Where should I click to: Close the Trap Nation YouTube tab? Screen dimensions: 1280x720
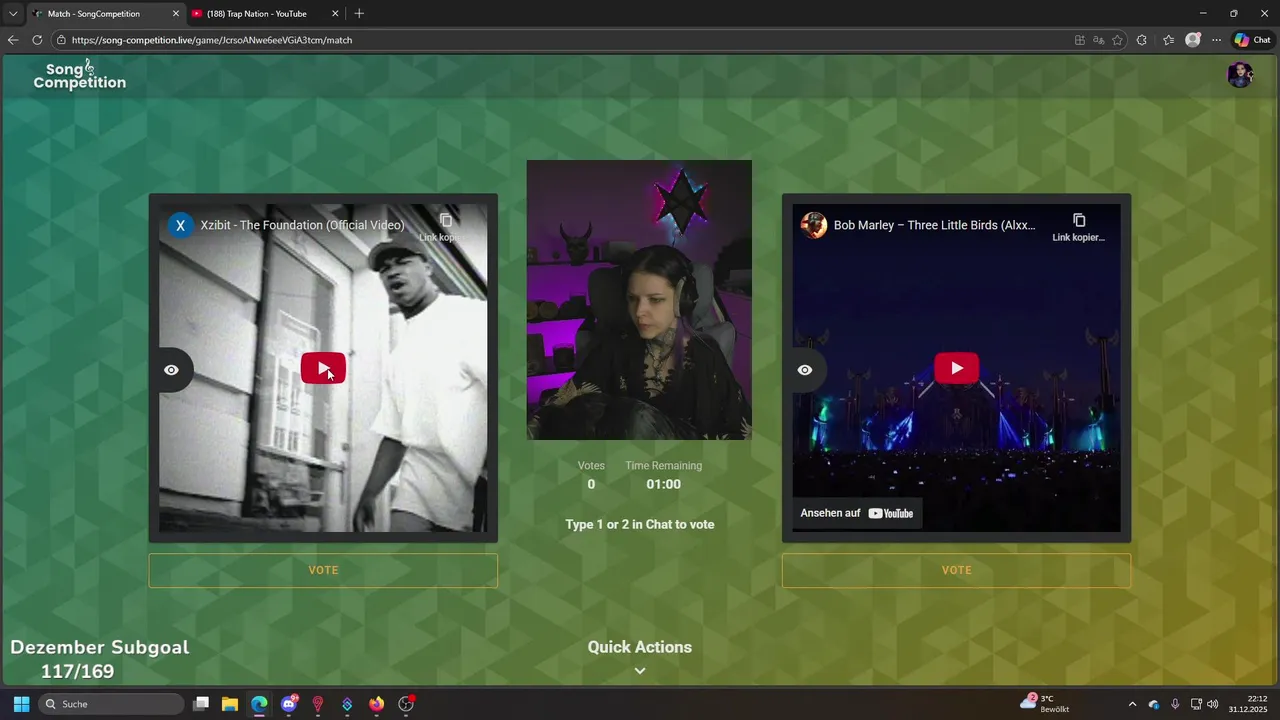(335, 14)
